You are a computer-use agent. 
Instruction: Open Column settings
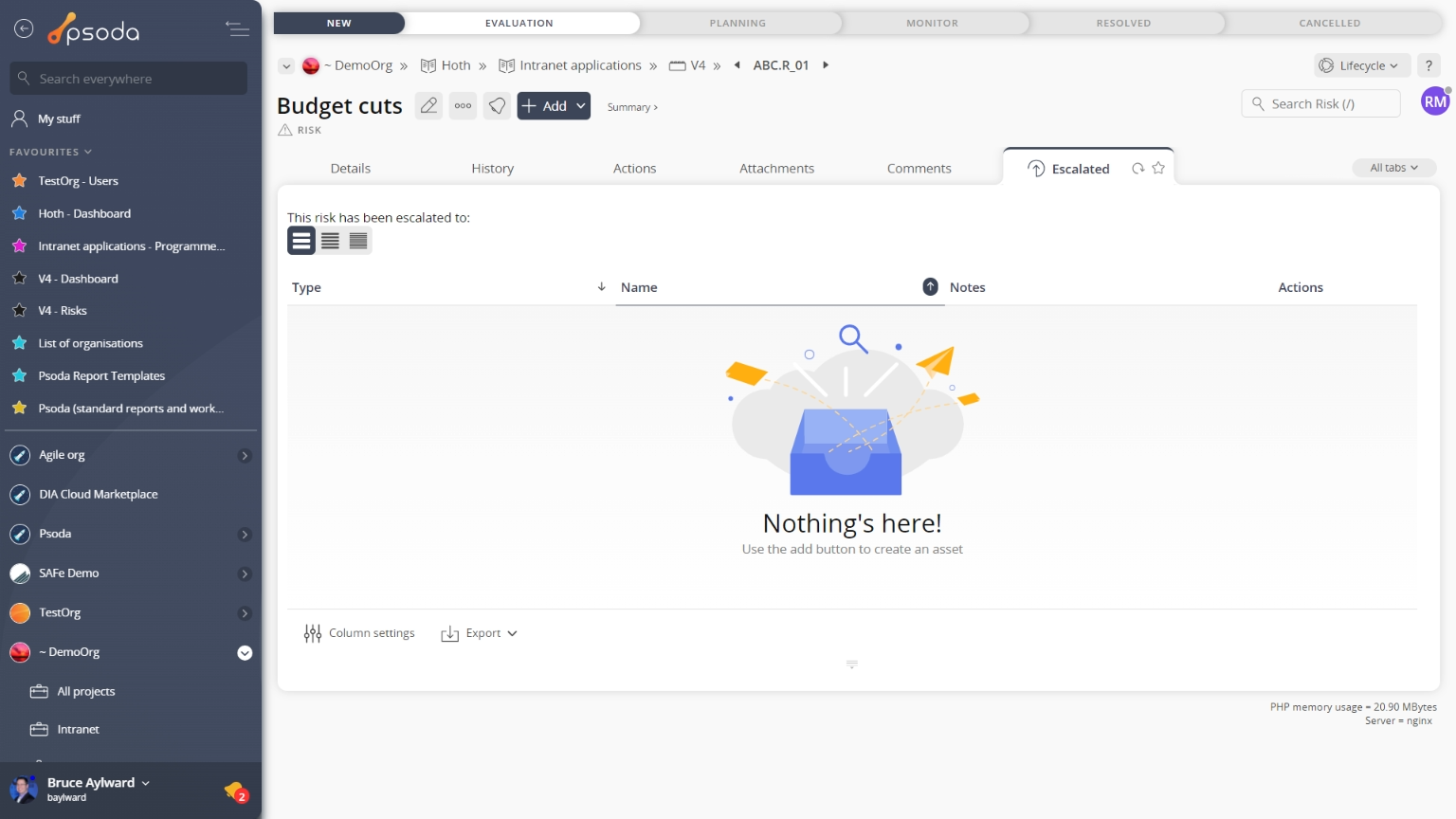359,633
